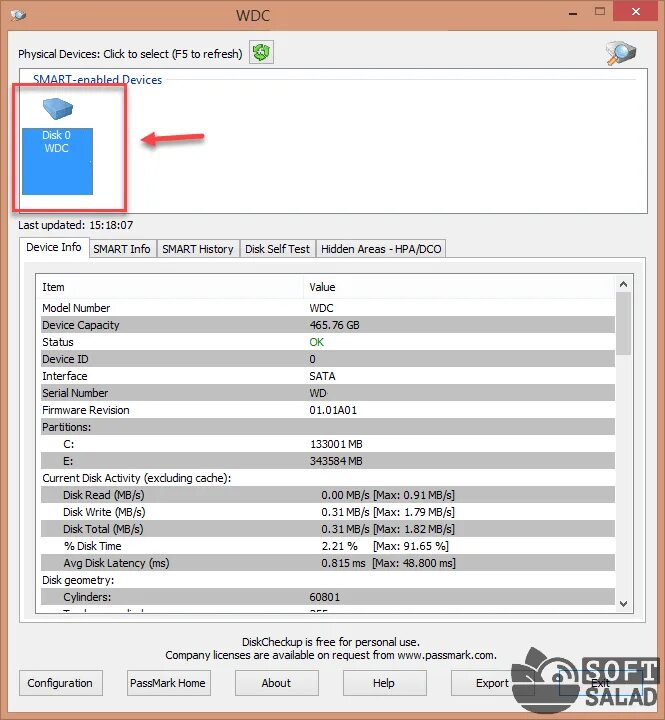This screenshot has height=720, width=665.
Task: Select the Disk Write (MB/s) row
Action: 328,512
